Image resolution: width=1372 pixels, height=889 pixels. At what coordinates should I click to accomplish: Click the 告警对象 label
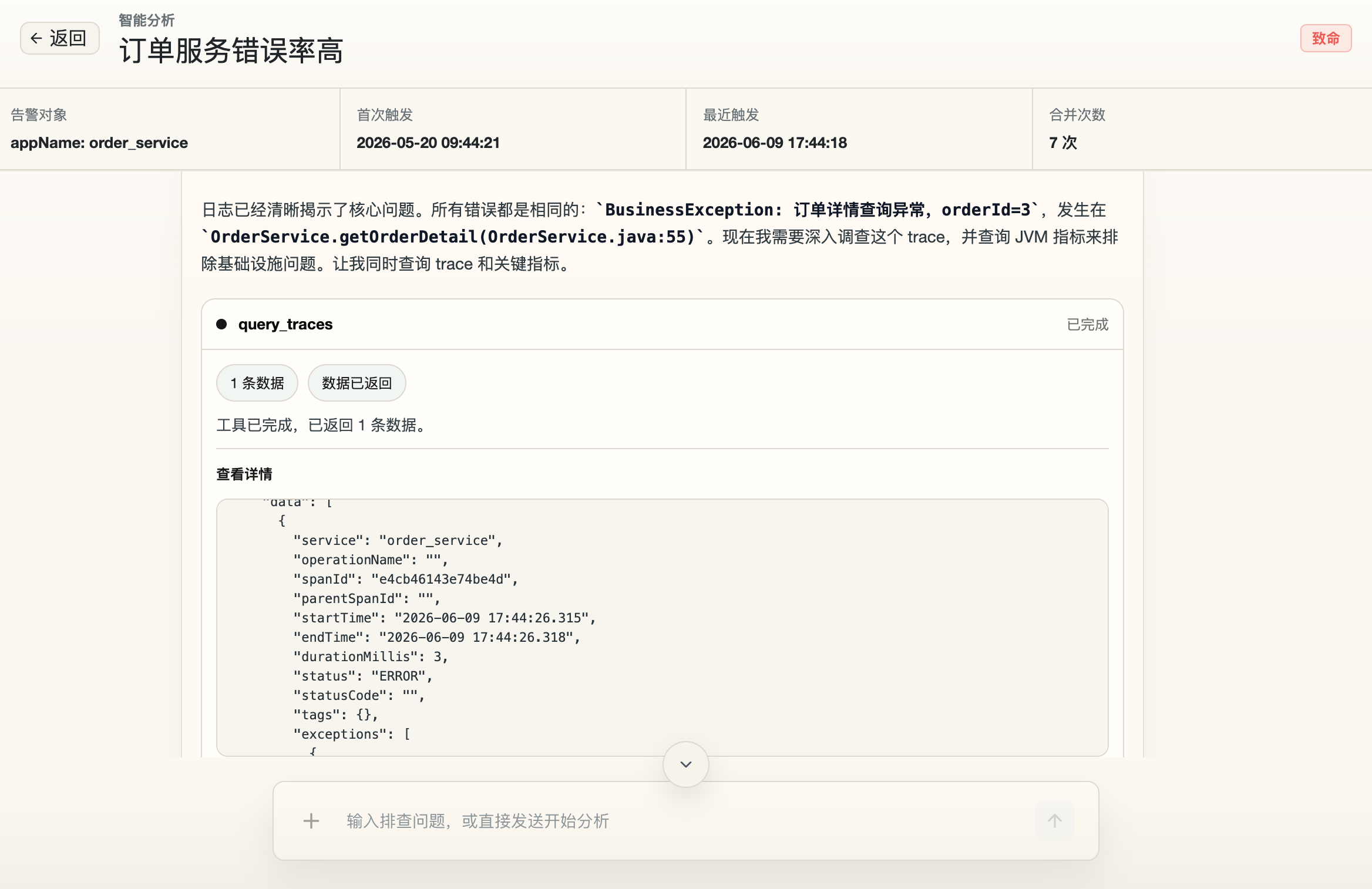click(x=39, y=115)
